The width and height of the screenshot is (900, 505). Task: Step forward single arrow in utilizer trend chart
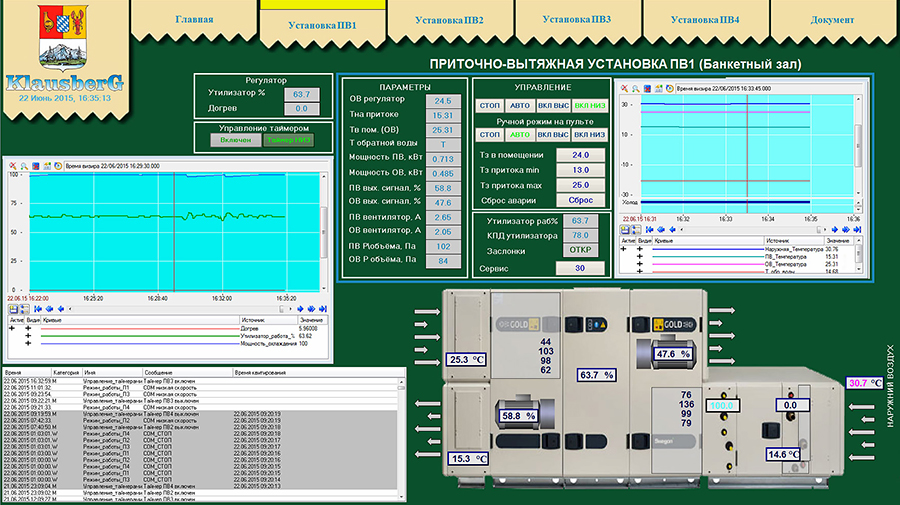(300, 309)
